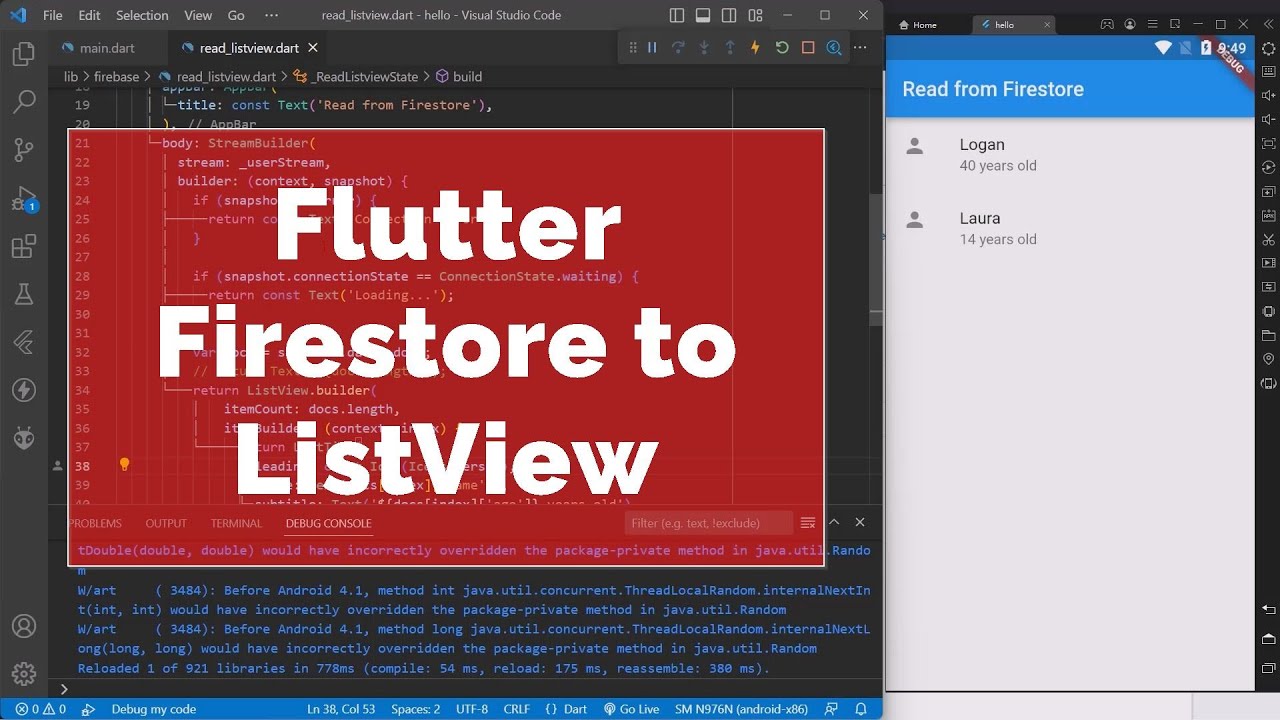Image resolution: width=1280 pixels, height=720 pixels.
Task: Click Ln 38, Col 53 status item
Action: click(341, 709)
